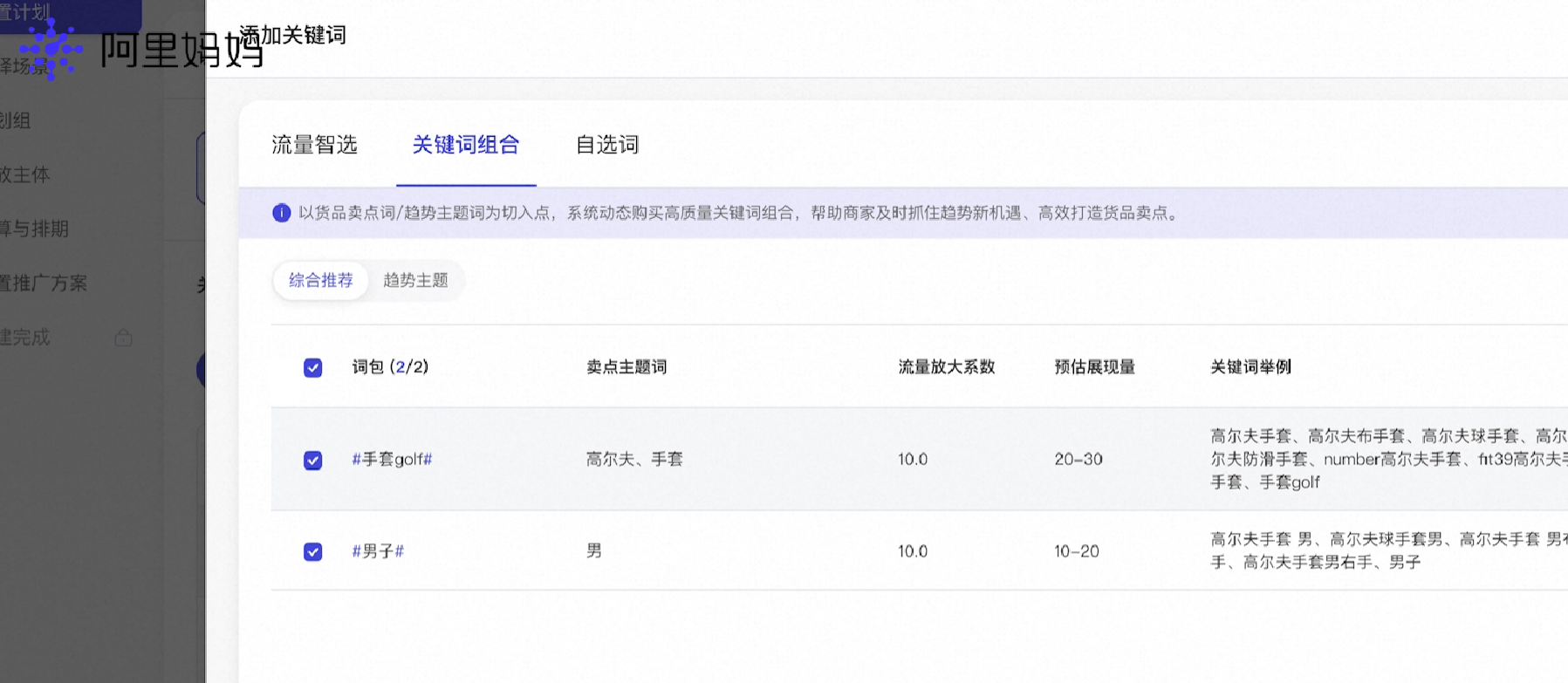Click the #男子# keyword package name
Image resolution: width=1568 pixels, height=683 pixels.
pyautogui.click(x=378, y=551)
